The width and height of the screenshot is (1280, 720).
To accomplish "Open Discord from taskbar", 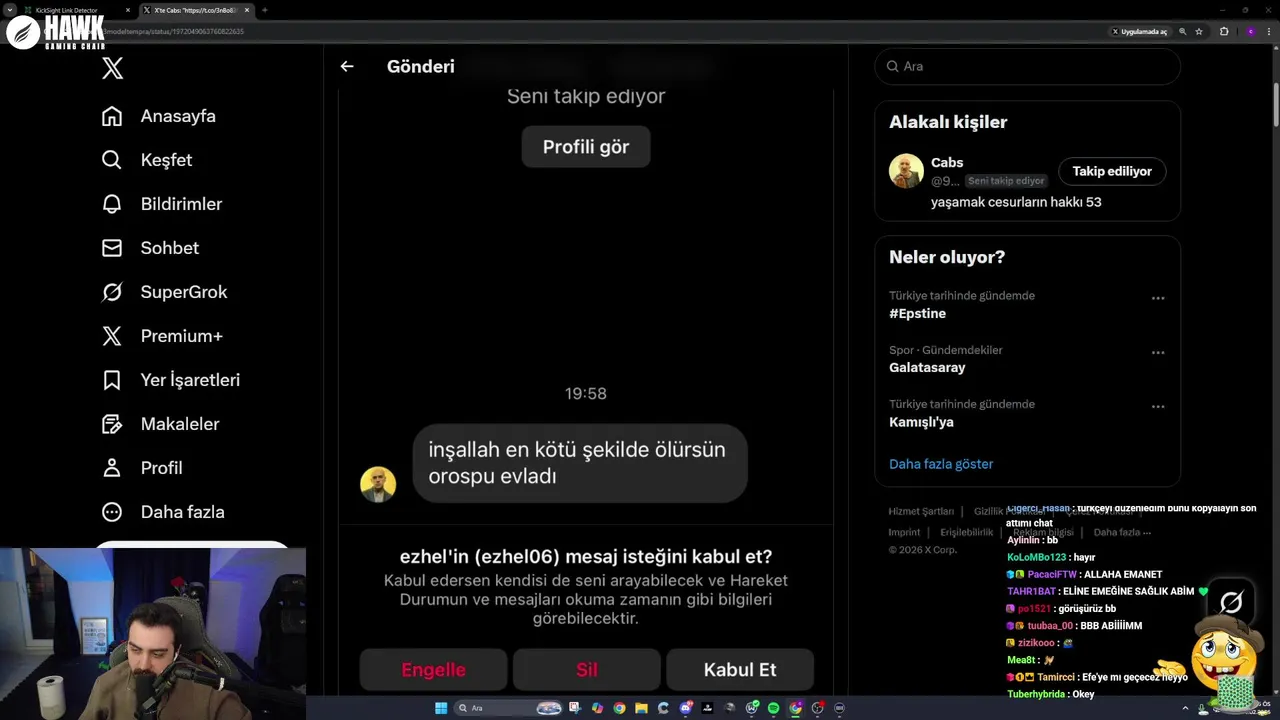I will [686, 708].
